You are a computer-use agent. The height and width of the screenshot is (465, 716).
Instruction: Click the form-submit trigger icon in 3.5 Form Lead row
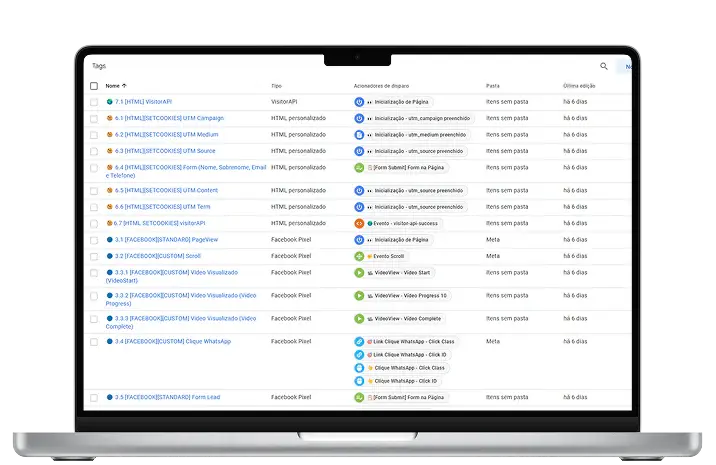coord(359,397)
